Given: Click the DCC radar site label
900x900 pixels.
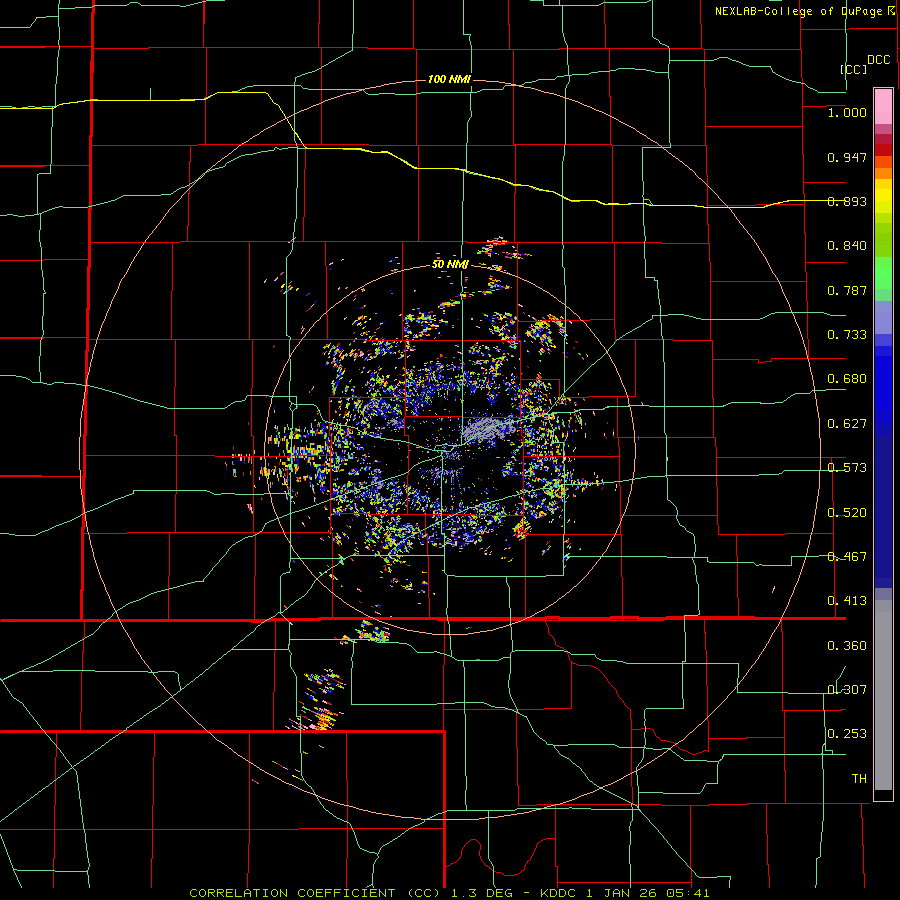Looking at the screenshot, I should pyautogui.click(x=878, y=60).
